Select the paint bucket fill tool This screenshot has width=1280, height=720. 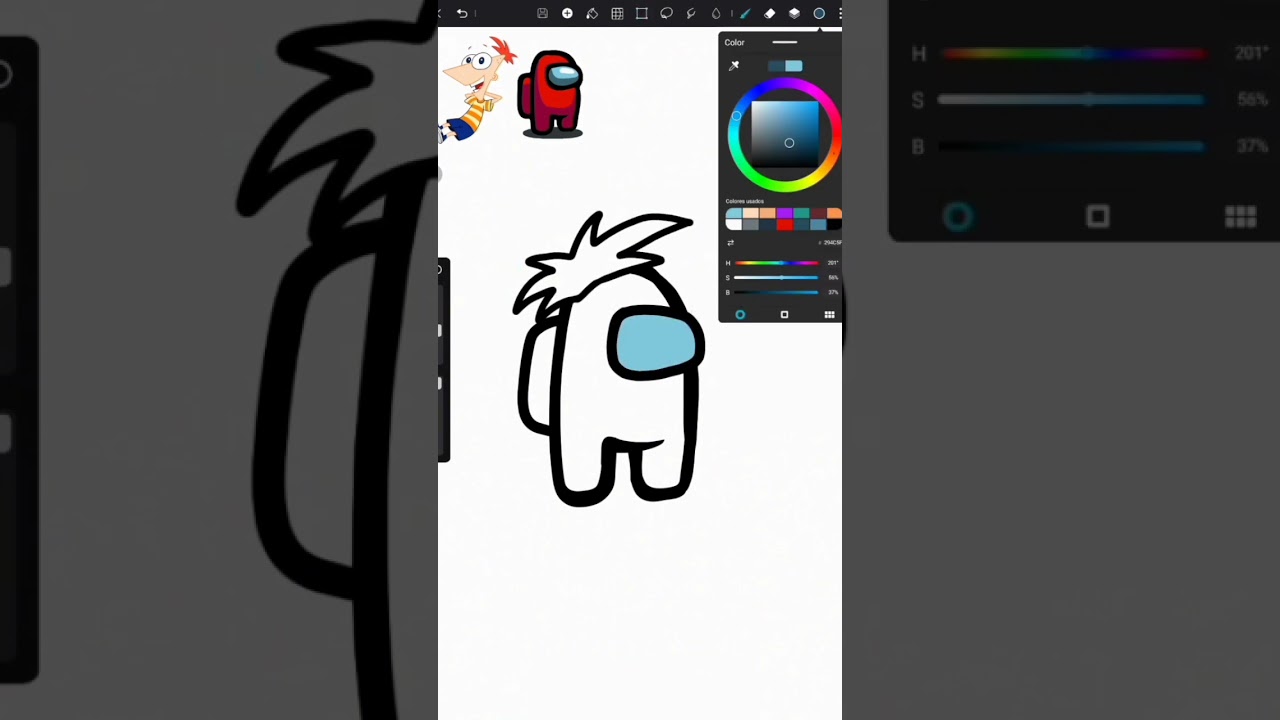tap(592, 13)
